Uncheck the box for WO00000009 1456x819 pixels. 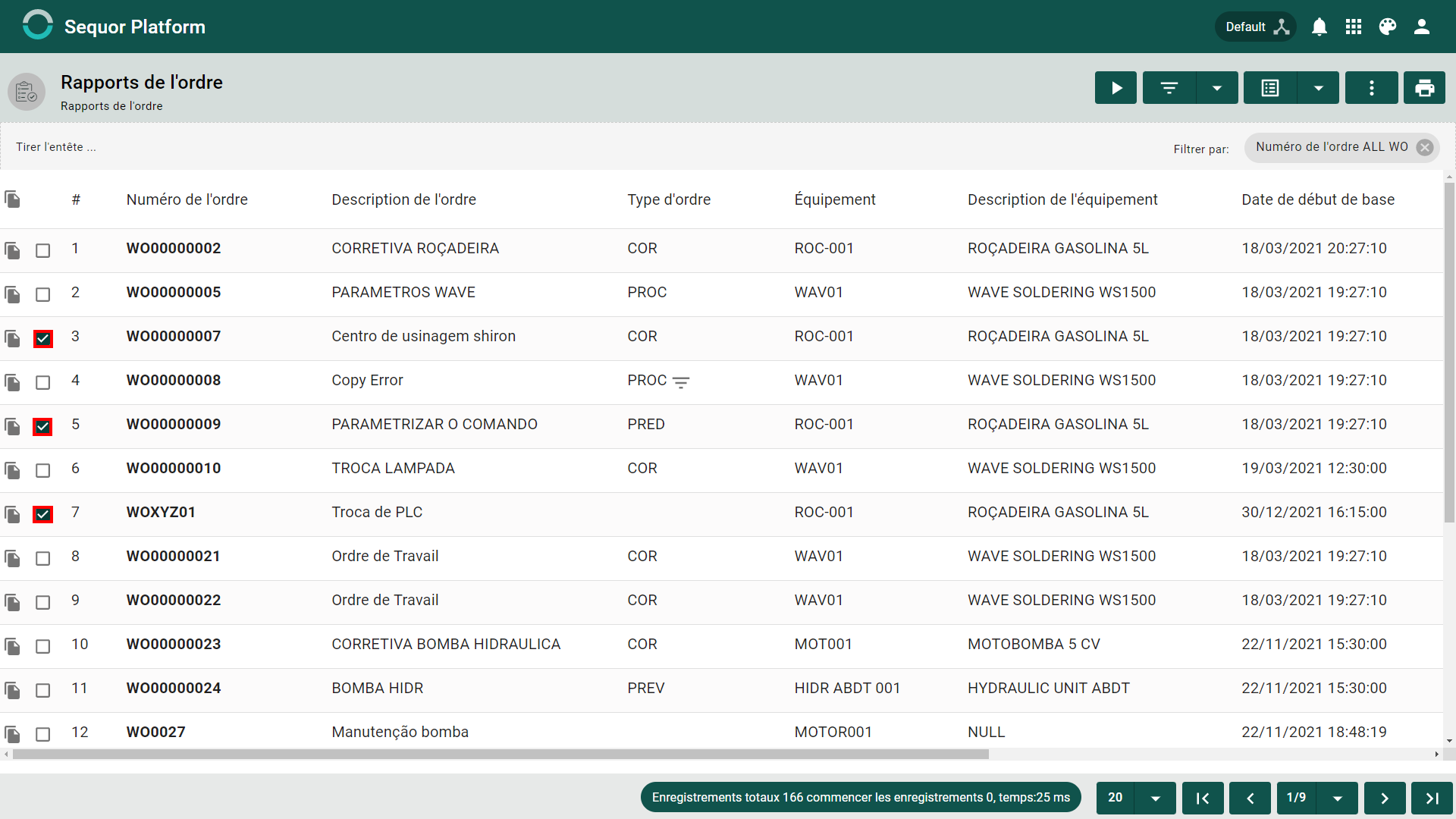click(43, 426)
